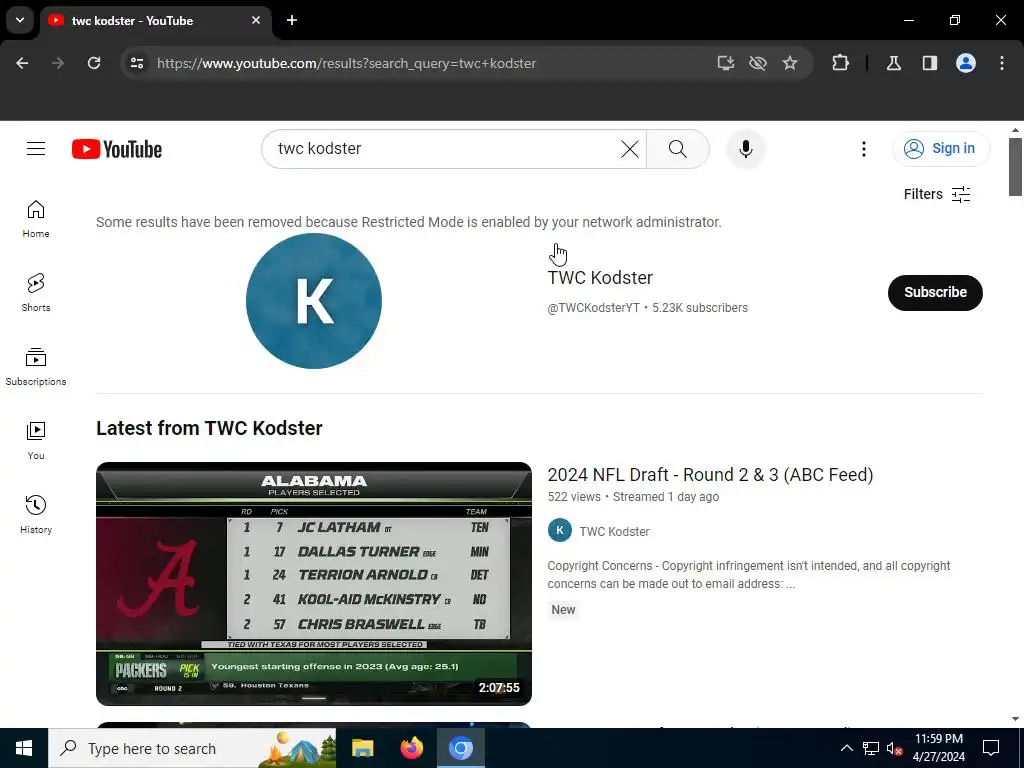Image resolution: width=1024 pixels, height=768 pixels.
Task: Bookmark this page with star
Action: 790,63
